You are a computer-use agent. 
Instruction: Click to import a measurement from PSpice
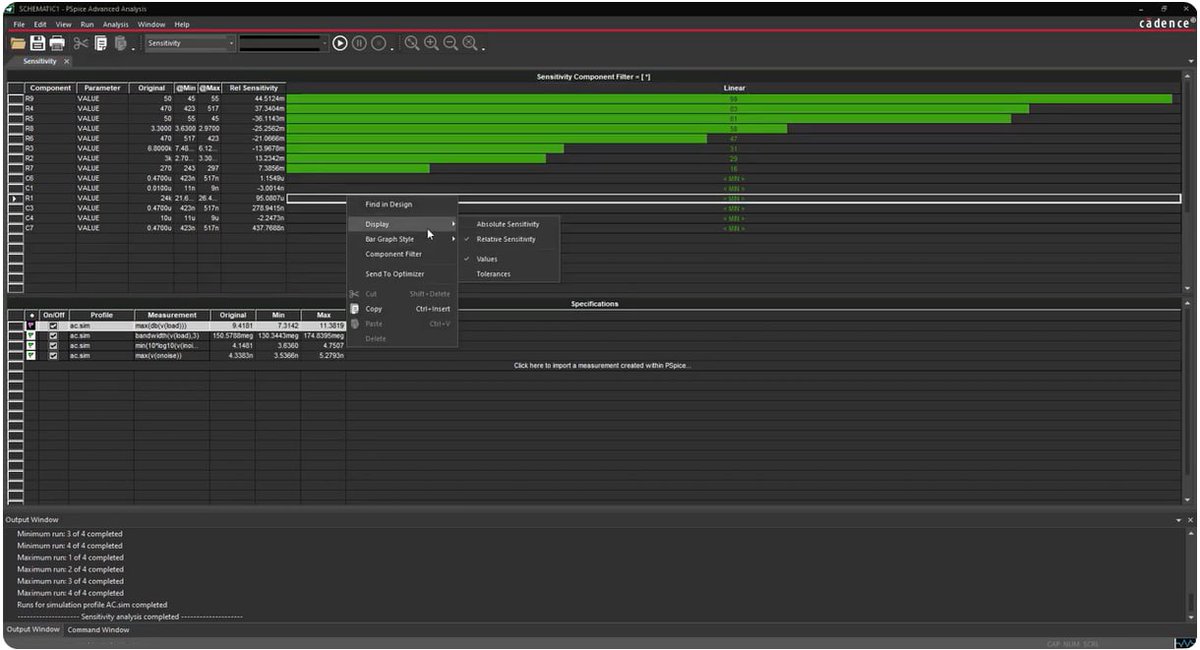point(602,365)
